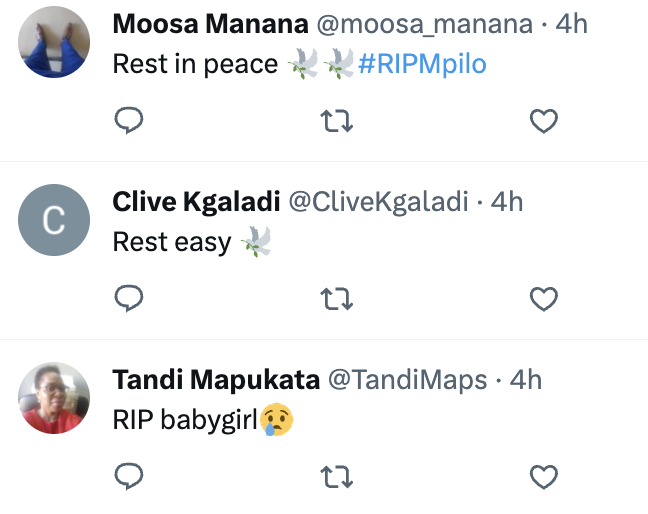This screenshot has width=648, height=514.
Task: Like Tandi Mapukata's RIP babygirl tweet
Action: pyautogui.click(x=544, y=477)
